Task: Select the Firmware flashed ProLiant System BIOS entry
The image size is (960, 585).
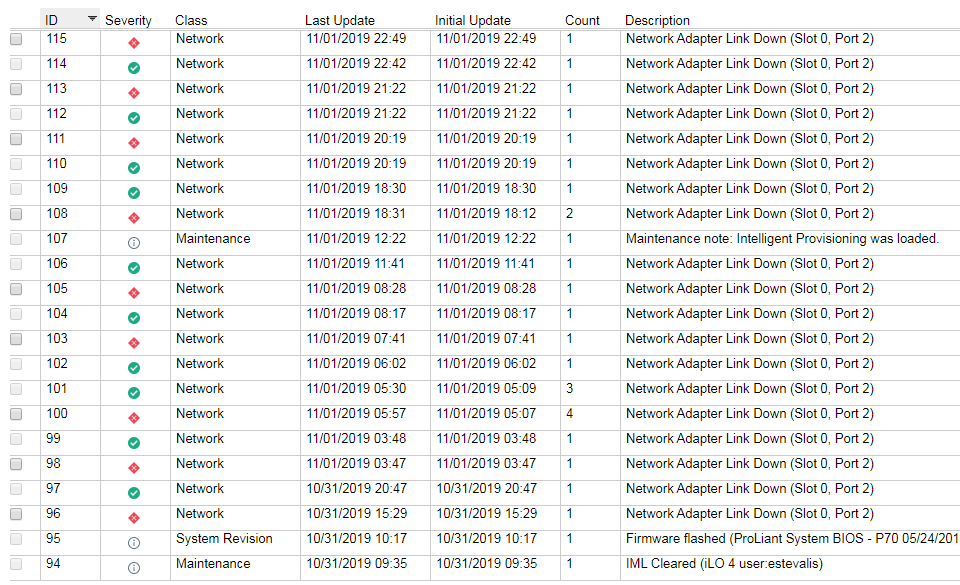Action: coord(792,538)
